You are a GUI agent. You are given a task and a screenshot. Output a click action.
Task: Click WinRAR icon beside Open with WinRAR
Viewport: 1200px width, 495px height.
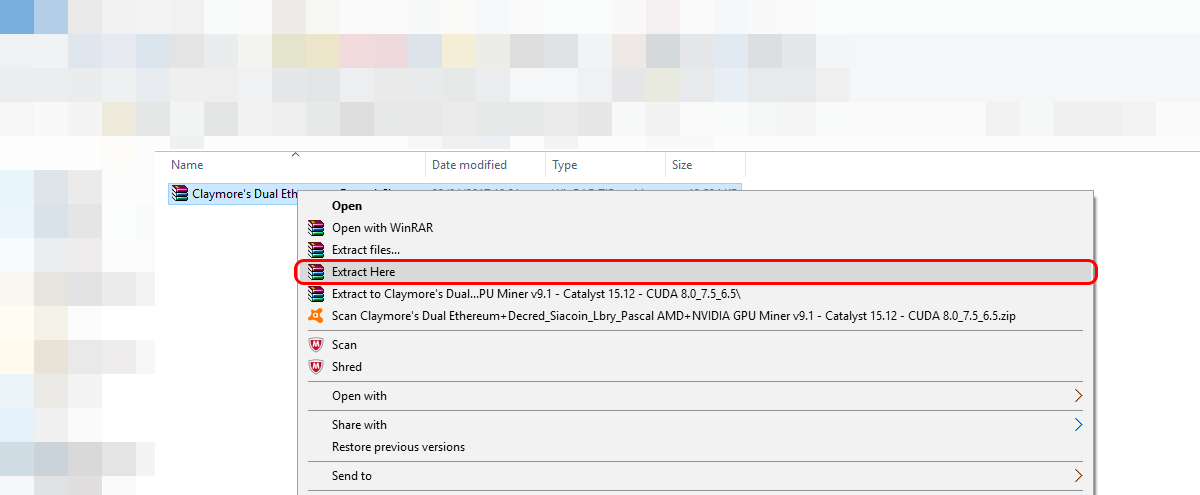[316, 228]
